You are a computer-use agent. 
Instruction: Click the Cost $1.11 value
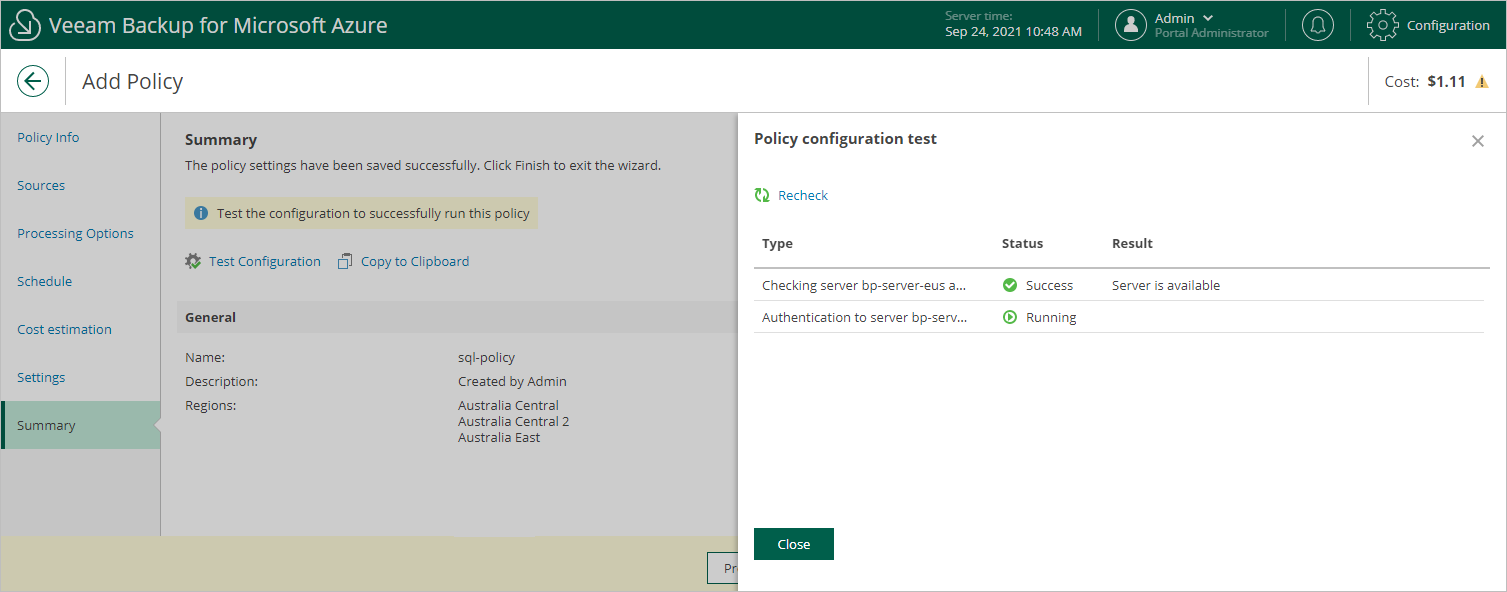(1446, 82)
